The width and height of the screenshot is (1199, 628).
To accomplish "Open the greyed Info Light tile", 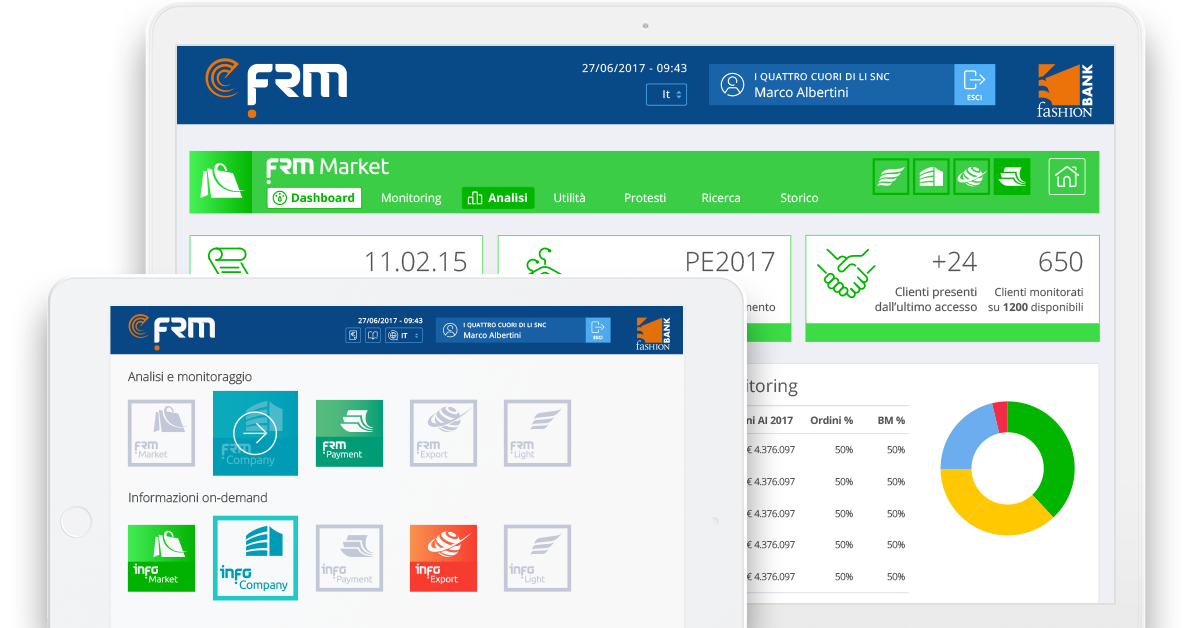I will pyautogui.click(x=538, y=558).
